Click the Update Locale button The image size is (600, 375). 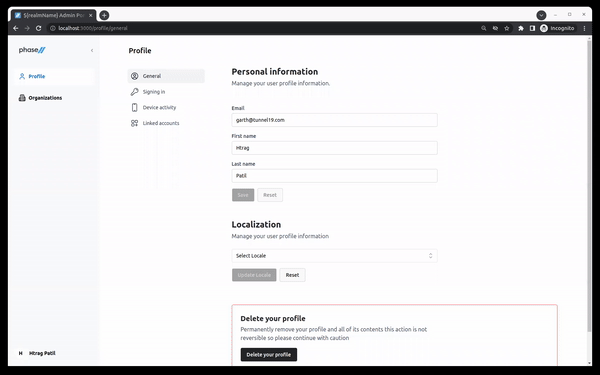[x=254, y=275]
